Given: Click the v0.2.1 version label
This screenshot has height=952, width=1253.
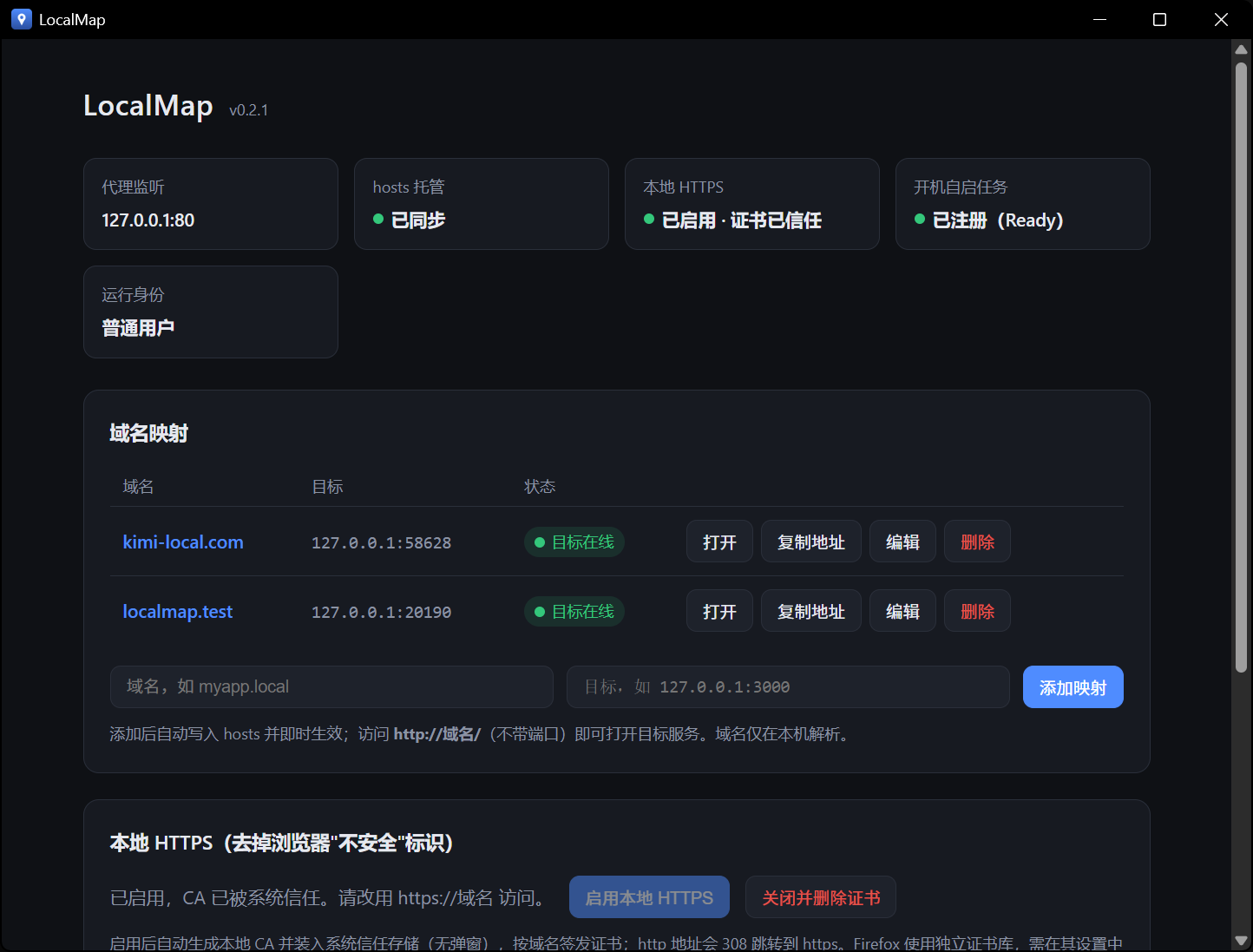Looking at the screenshot, I should click(x=248, y=110).
